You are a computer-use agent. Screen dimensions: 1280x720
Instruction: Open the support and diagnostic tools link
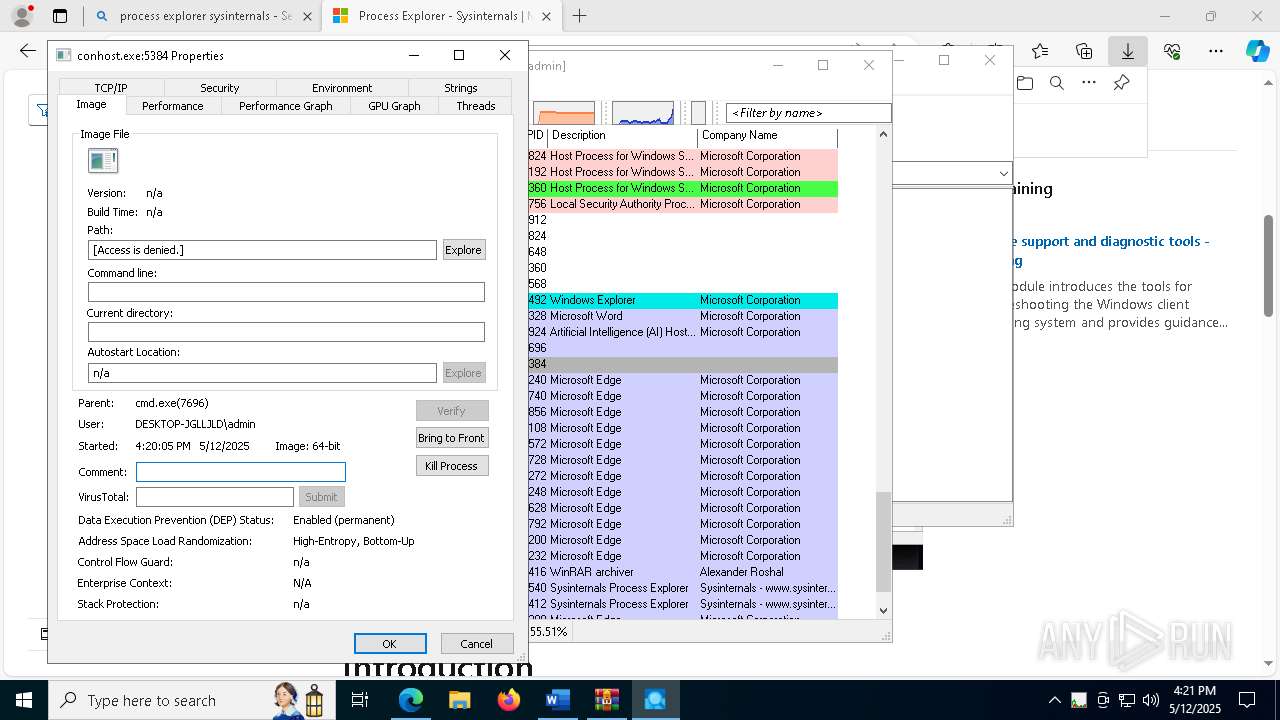tap(1110, 251)
